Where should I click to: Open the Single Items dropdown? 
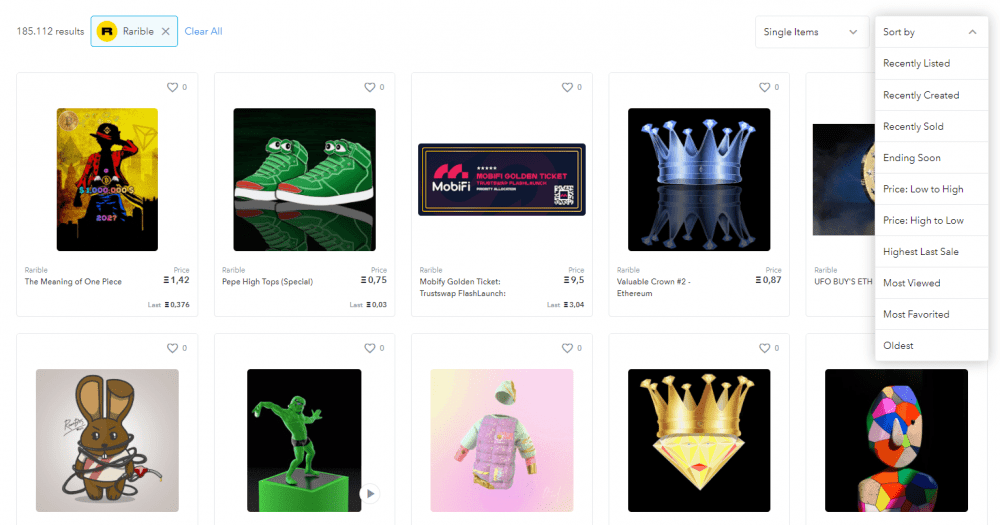(x=811, y=32)
